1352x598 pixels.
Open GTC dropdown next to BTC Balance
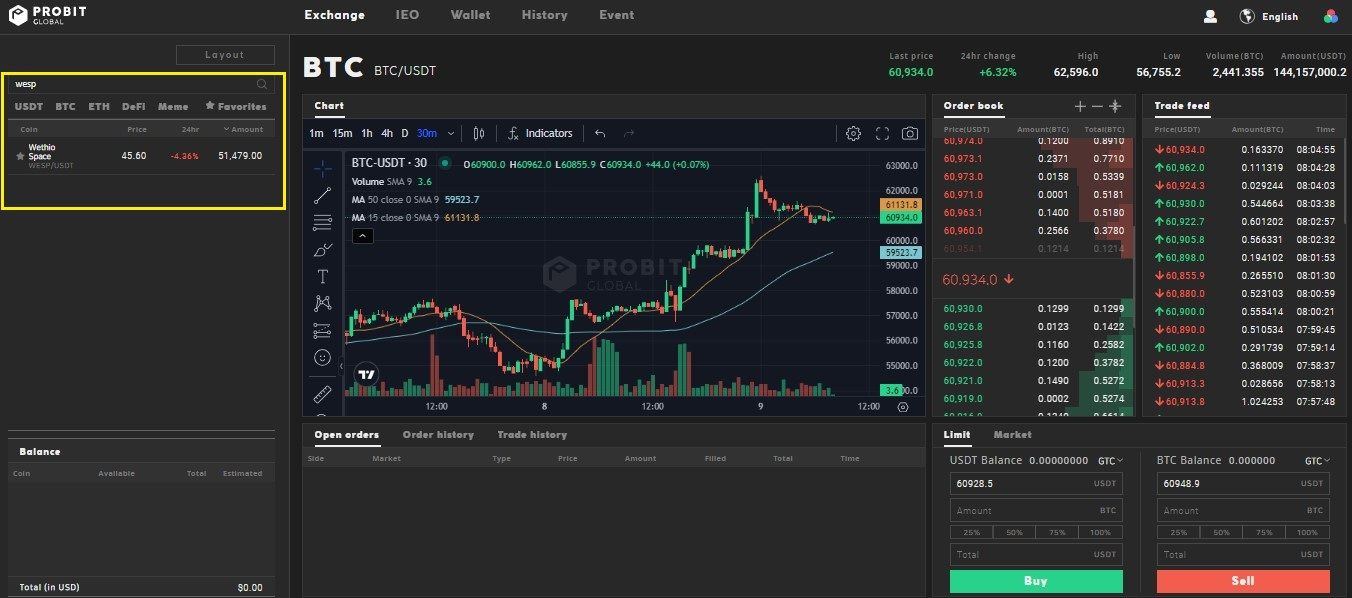coord(1318,461)
